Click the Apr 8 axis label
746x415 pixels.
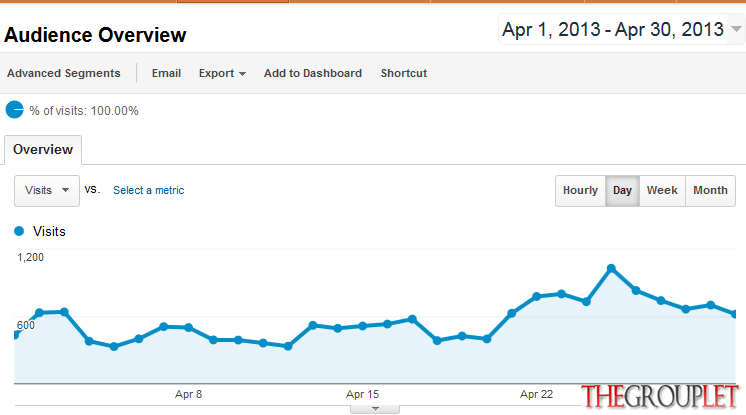pos(188,394)
